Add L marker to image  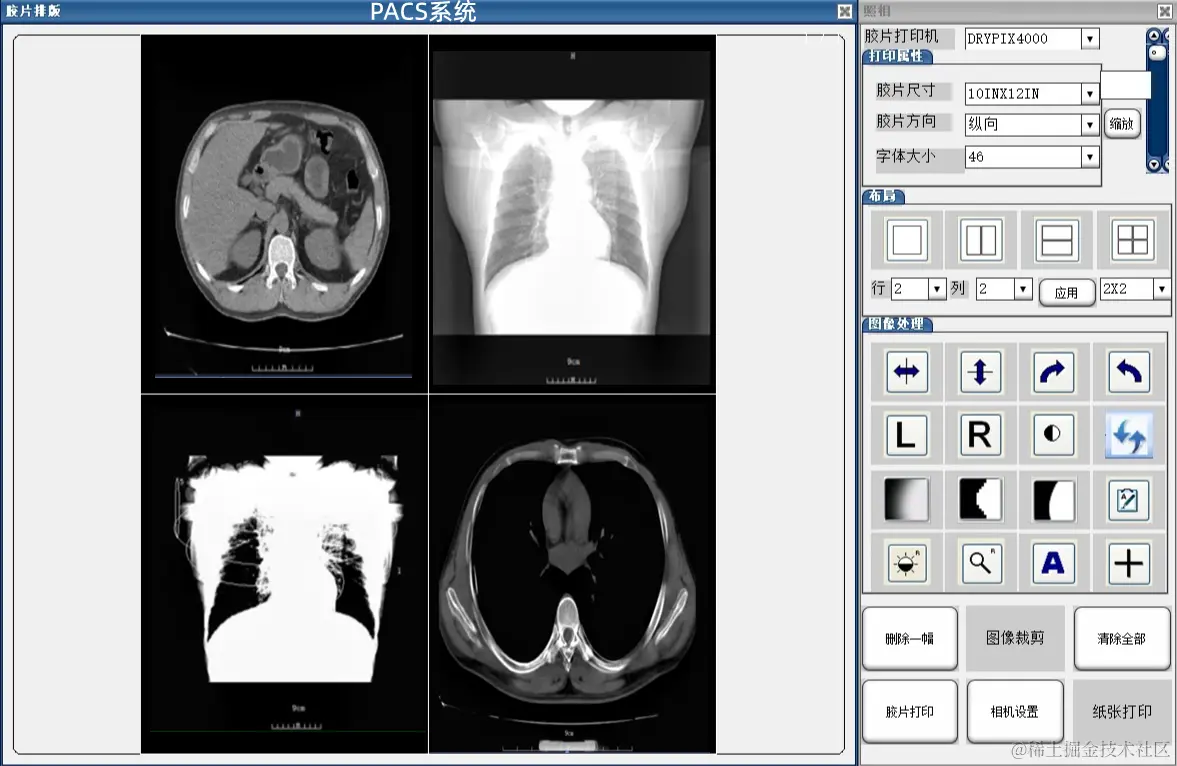906,435
